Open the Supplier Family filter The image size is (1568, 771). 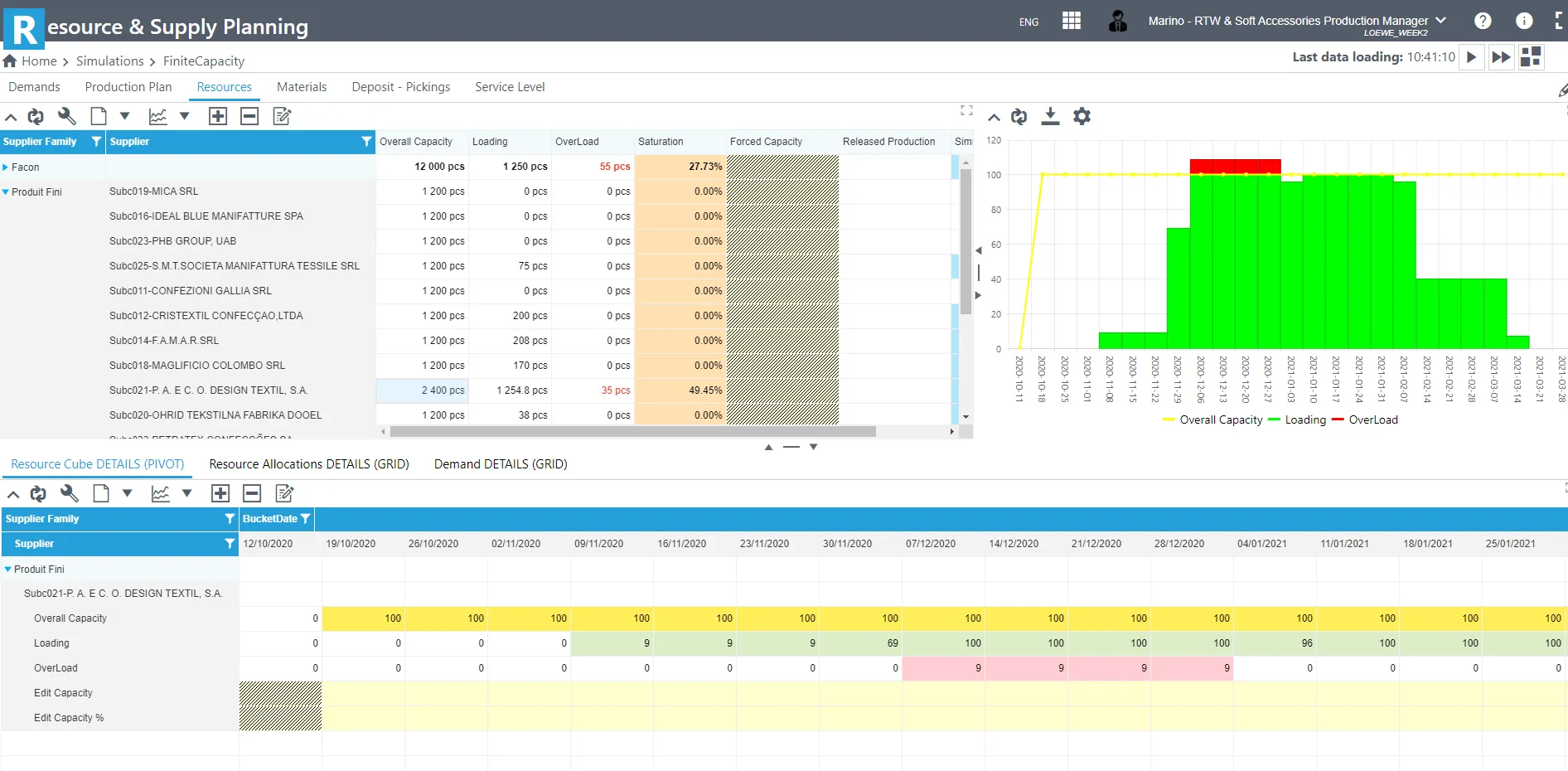point(97,141)
